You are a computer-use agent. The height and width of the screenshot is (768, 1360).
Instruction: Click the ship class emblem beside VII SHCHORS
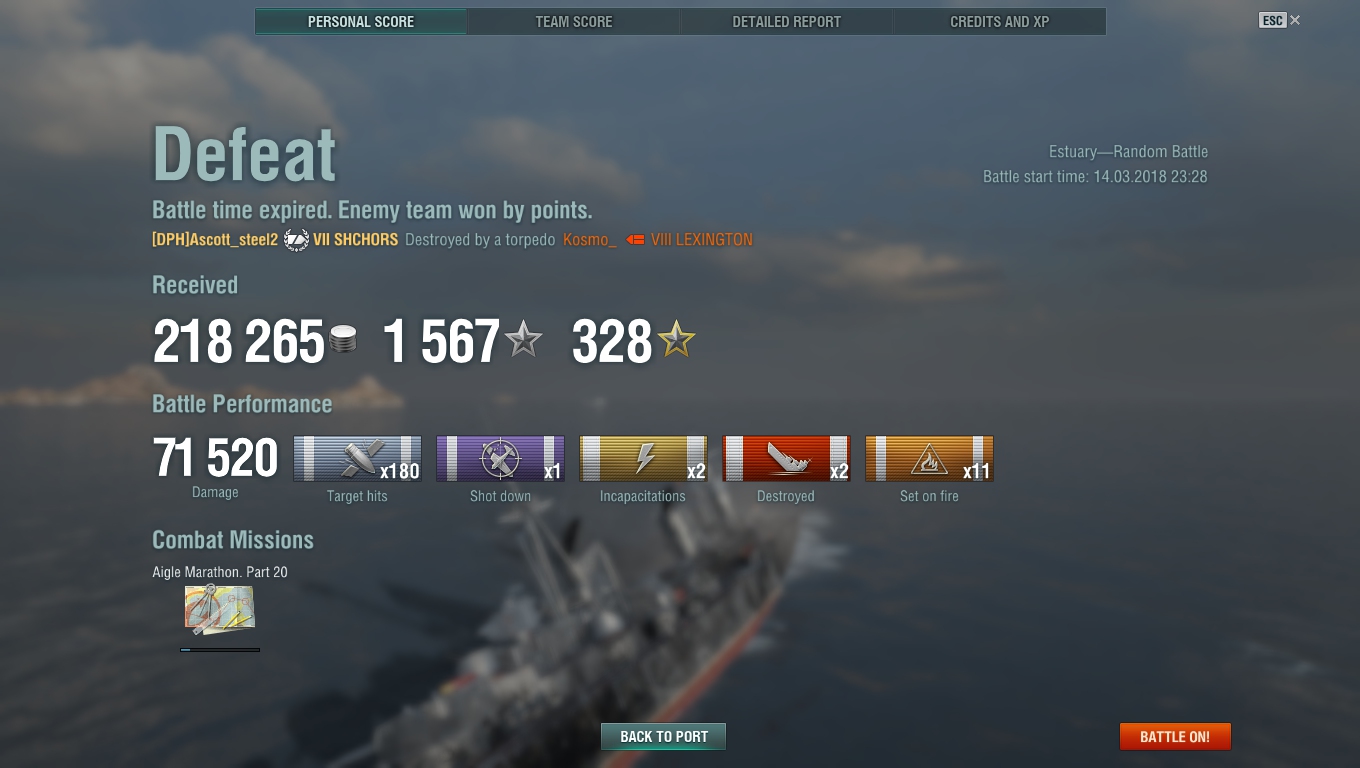point(296,240)
